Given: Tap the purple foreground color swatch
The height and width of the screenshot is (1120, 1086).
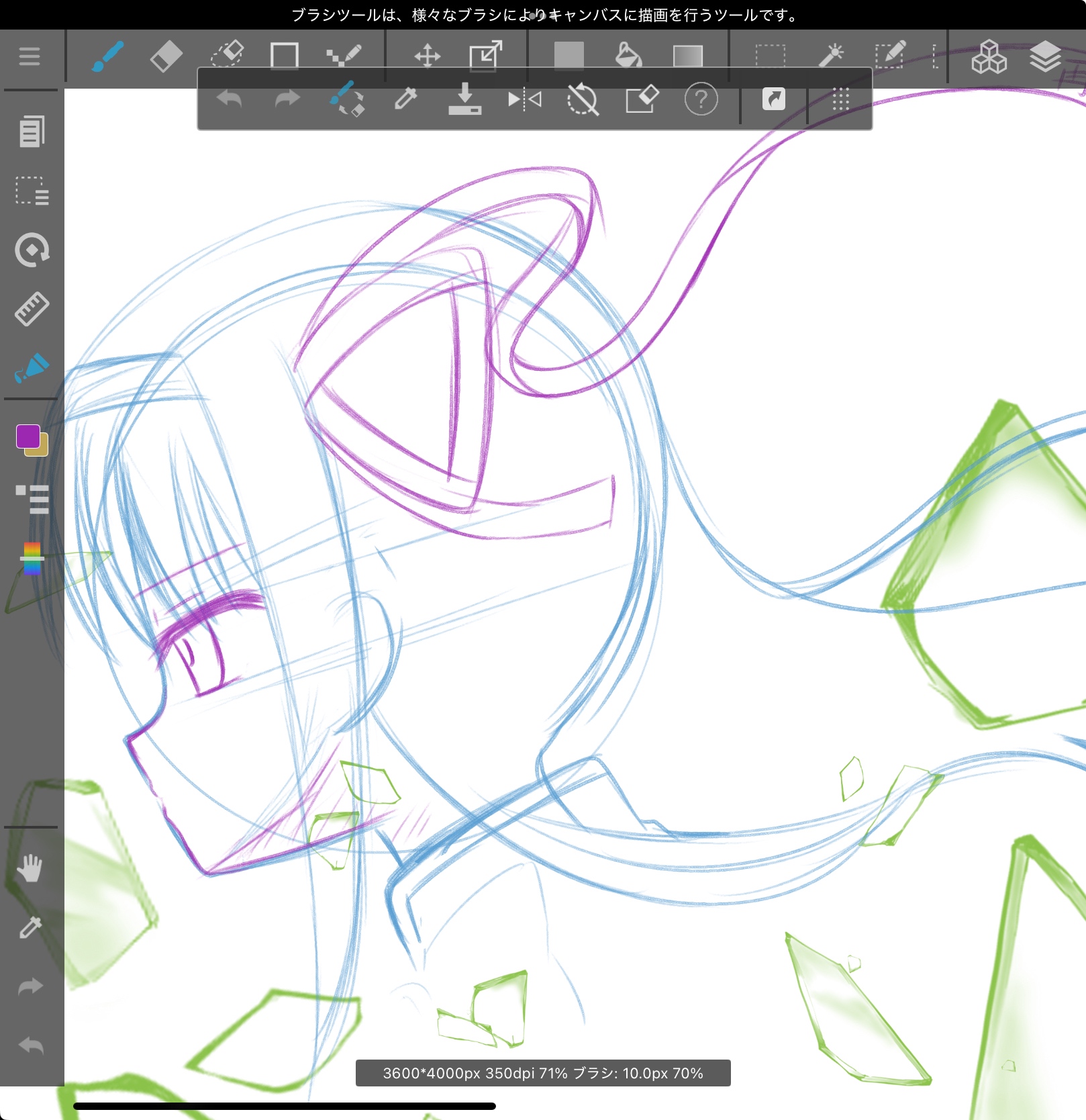Looking at the screenshot, I should pos(28,436).
